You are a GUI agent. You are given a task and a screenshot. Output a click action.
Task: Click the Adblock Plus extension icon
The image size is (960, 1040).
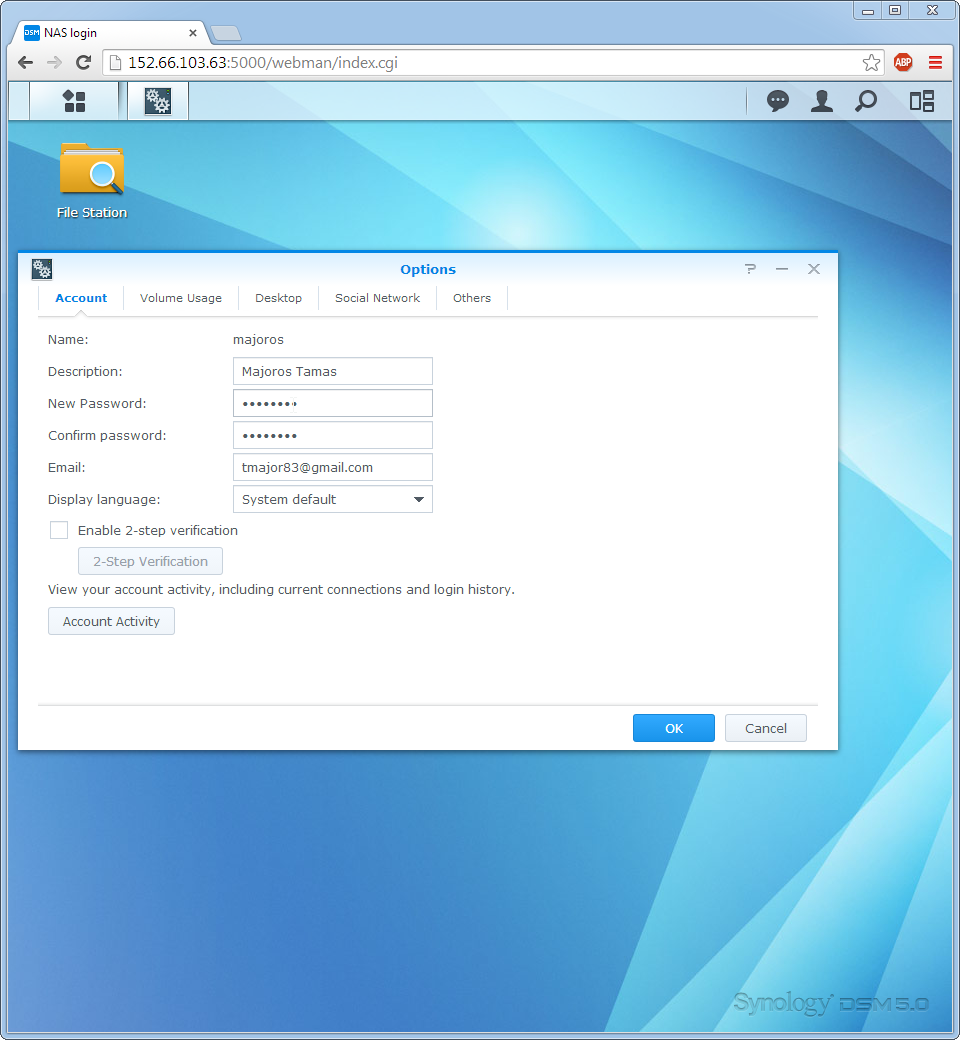(903, 62)
